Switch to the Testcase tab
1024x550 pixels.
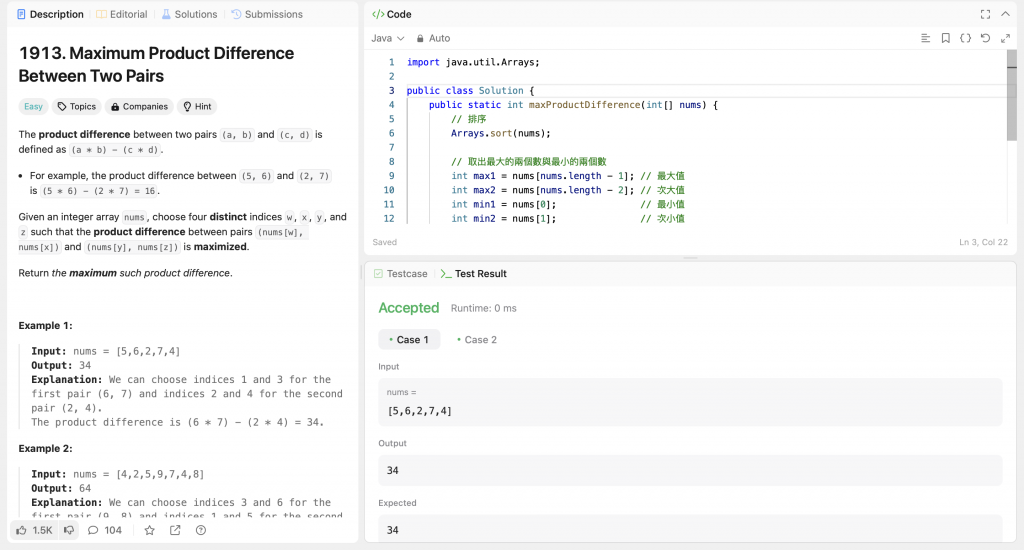point(400,273)
